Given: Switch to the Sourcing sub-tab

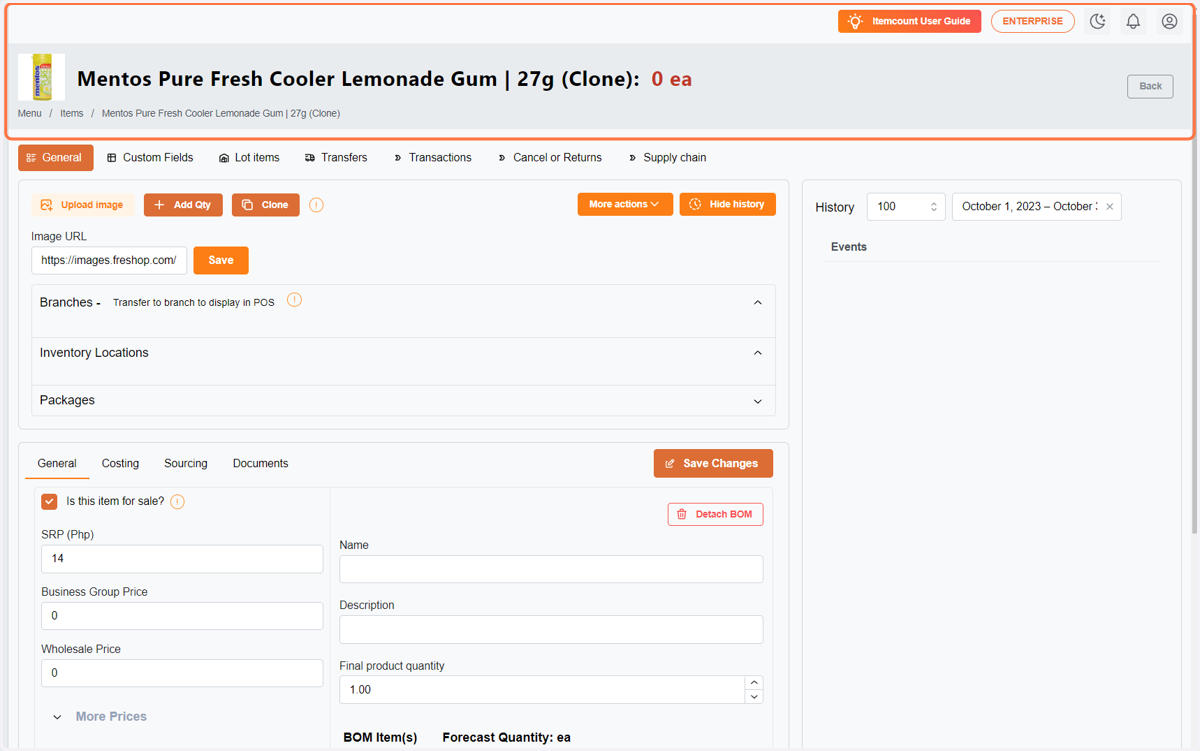Looking at the screenshot, I should (186, 463).
